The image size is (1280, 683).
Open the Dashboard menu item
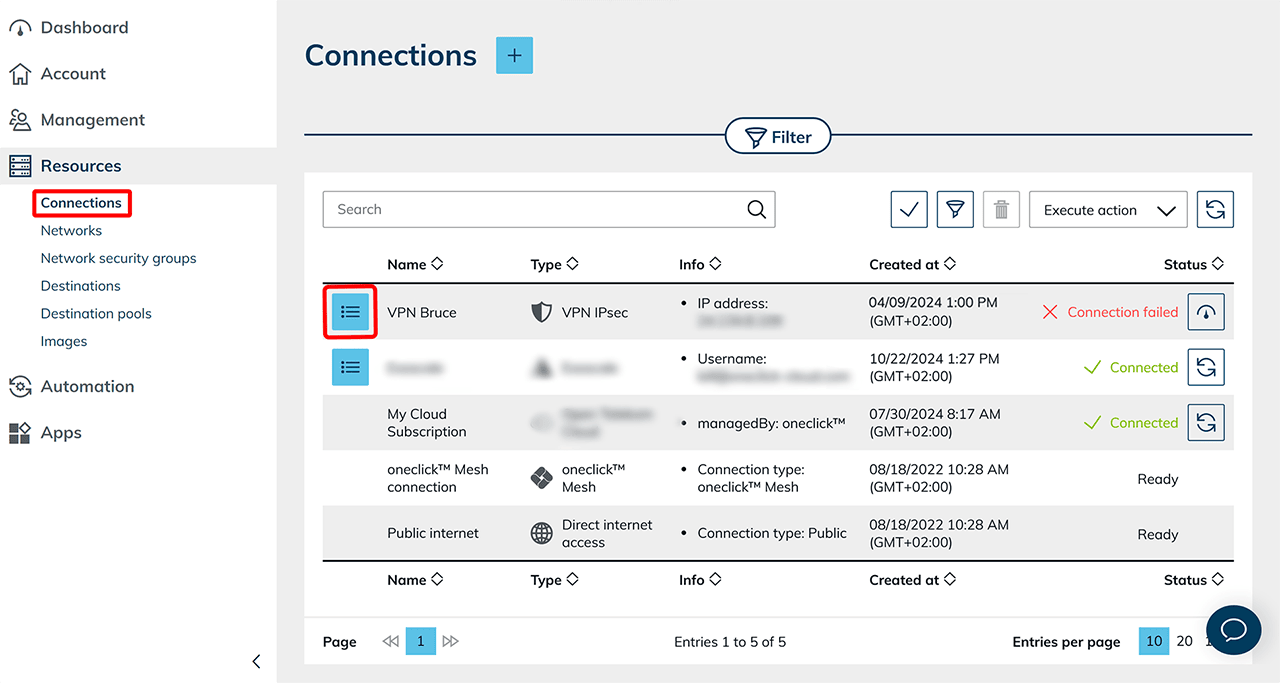pos(84,28)
